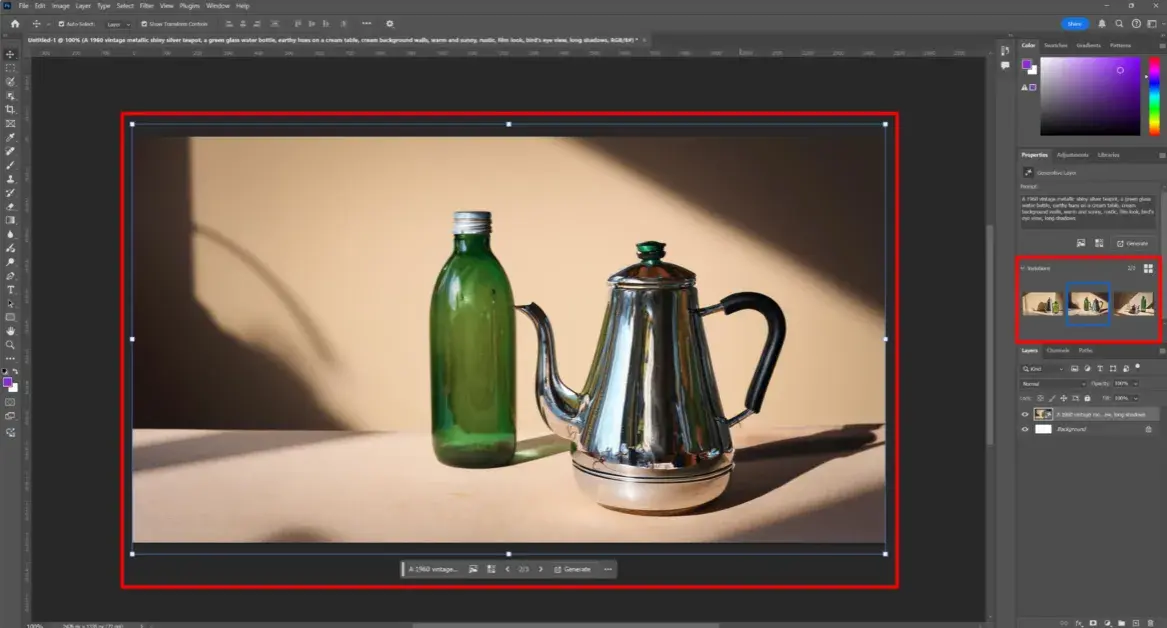The height and width of the screenshot is (628, 1167).
Task: Add a layer style with fx icon
Action: [x=1078, y=623]
